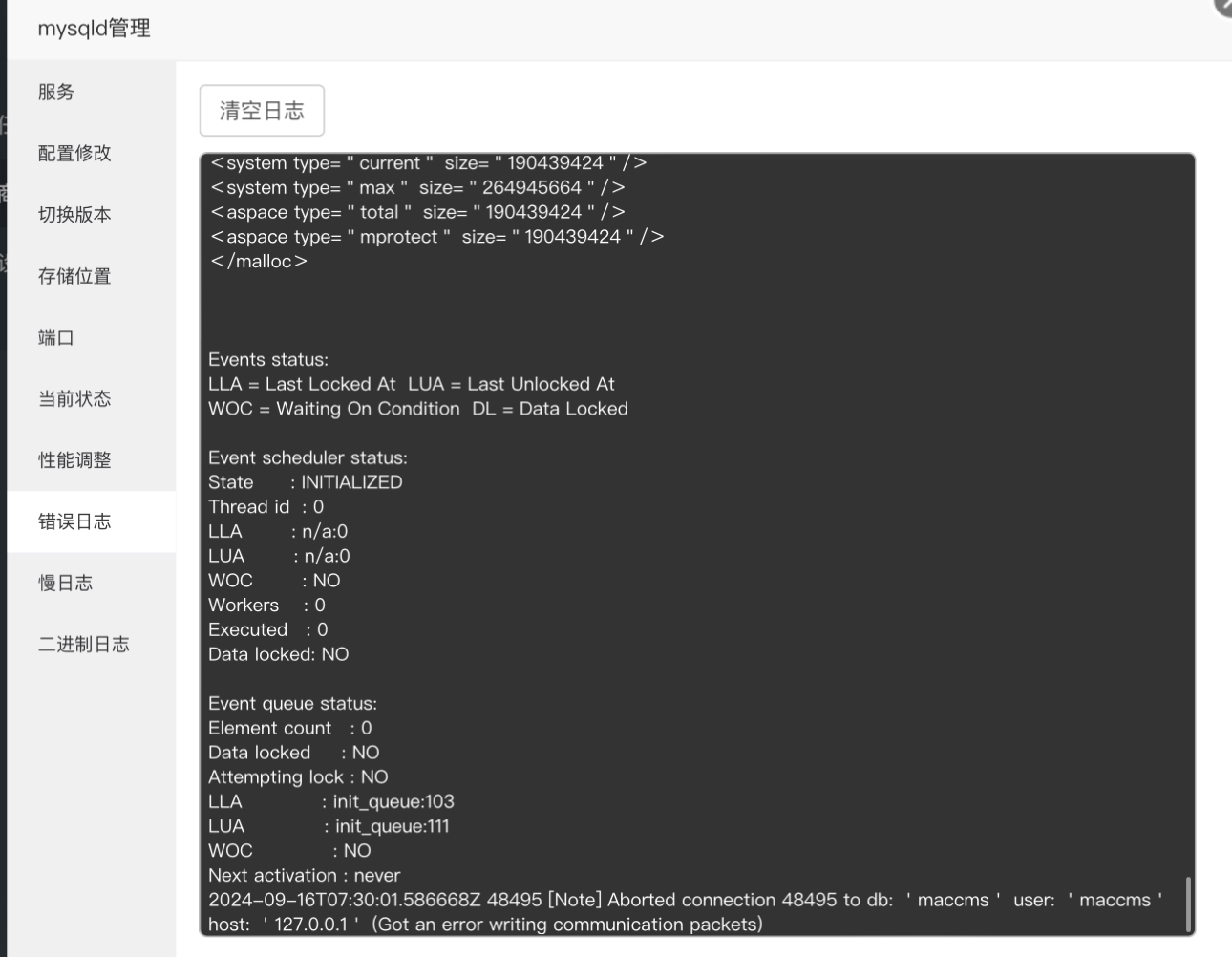Select the 错误日志 tab
Image resolution: width=1232 pixels, height=957 pixels.
pos(92,521)
